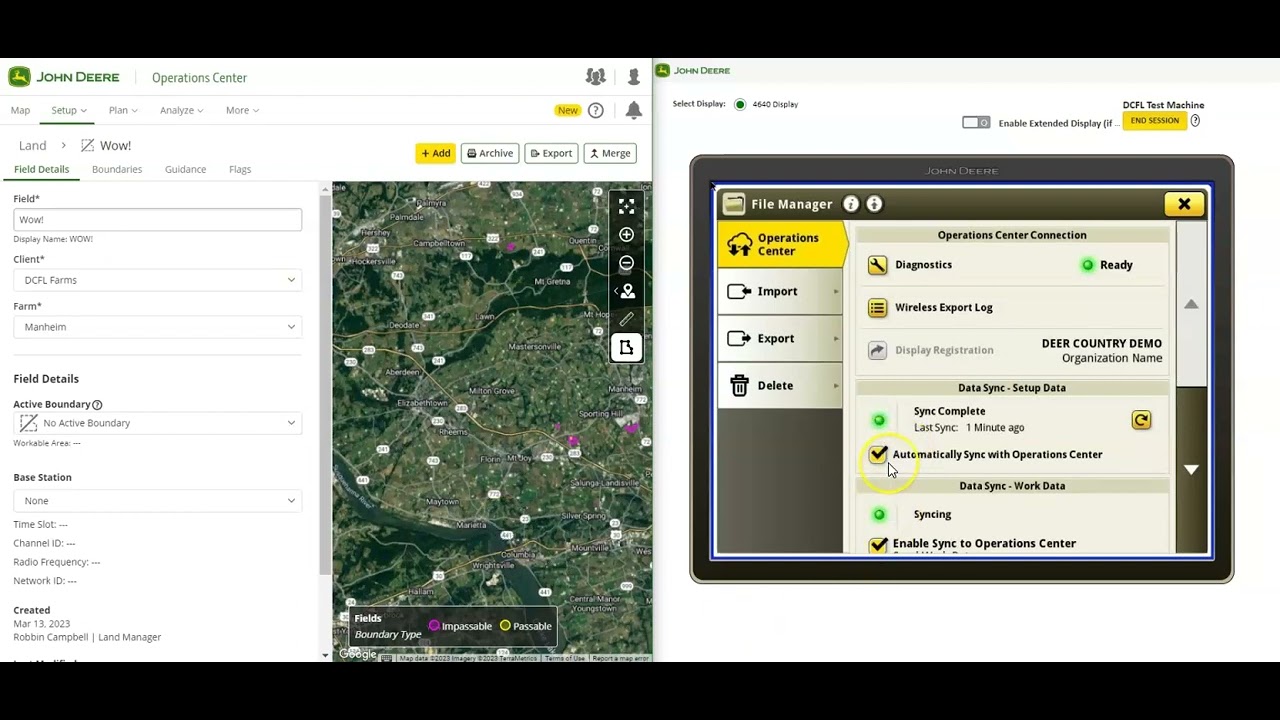Screen dimensions: 1280x720
Task: Open the Farm Manheim dropdown
Action: 158,327
